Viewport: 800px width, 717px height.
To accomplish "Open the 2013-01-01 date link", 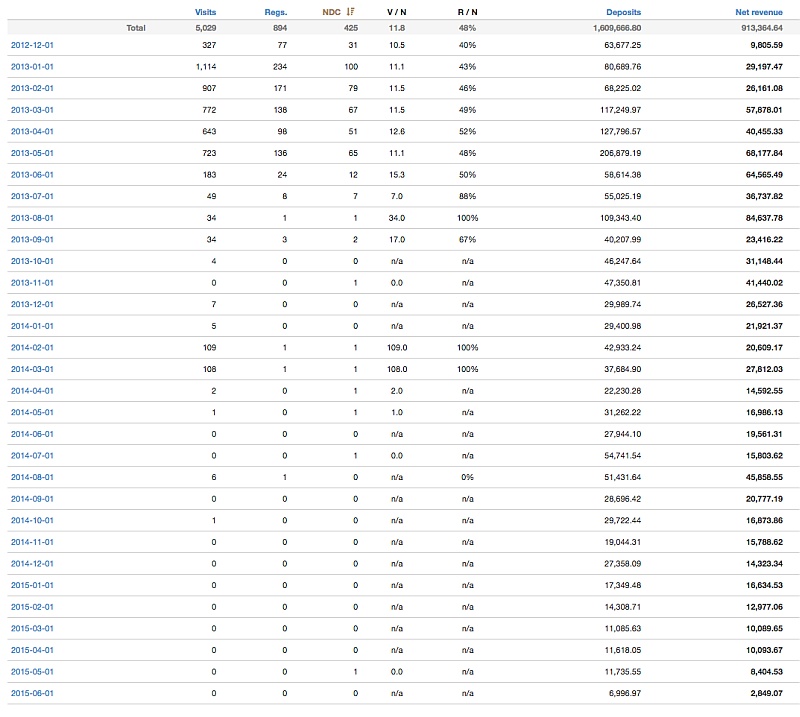I will point(32,67).
